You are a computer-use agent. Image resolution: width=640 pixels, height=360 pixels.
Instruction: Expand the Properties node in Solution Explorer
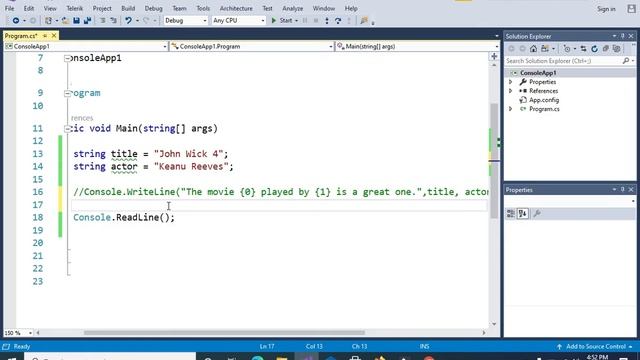[510, 82]
